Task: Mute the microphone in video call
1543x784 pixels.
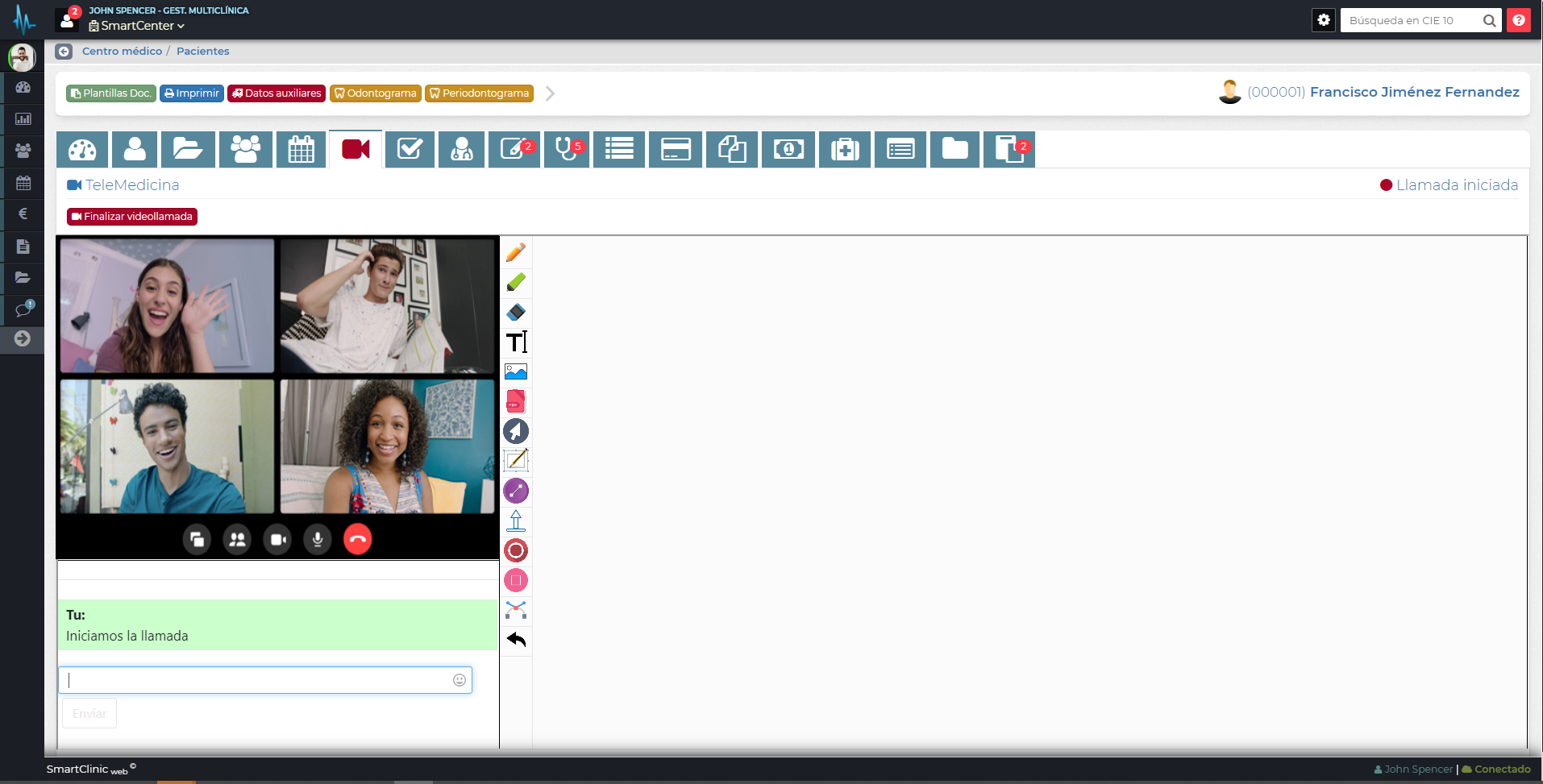Action: [x=318, y=539]
